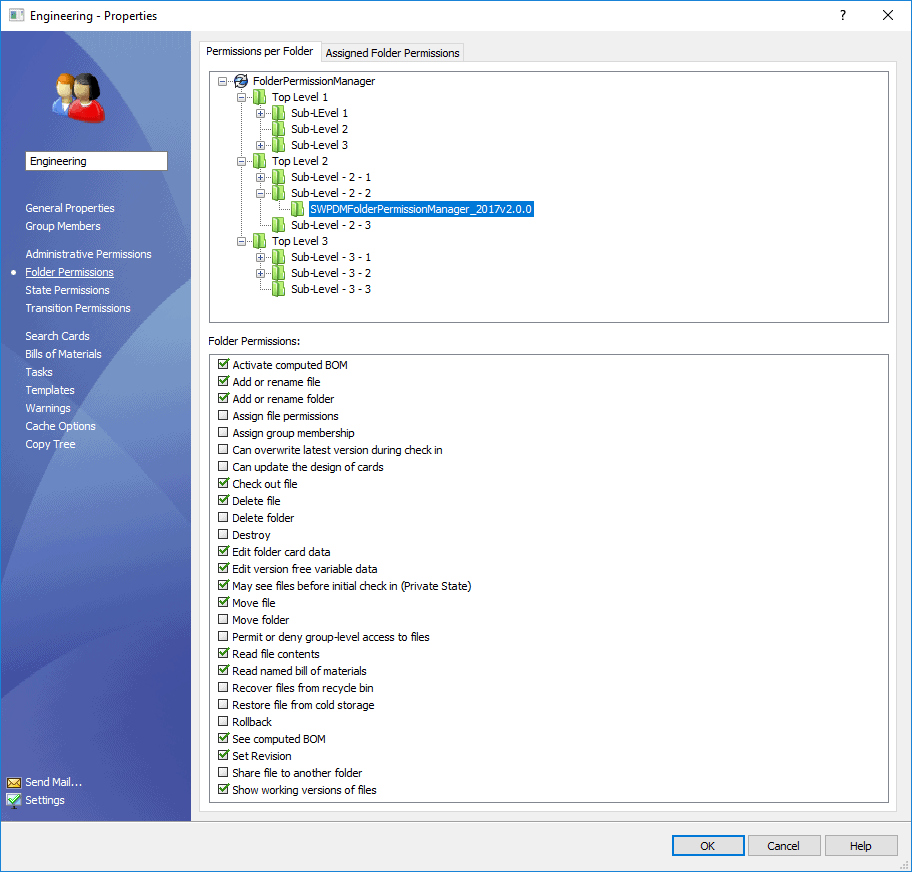Open Copy Tree link
Screen dimensions: 912x872
coord(51,444)
